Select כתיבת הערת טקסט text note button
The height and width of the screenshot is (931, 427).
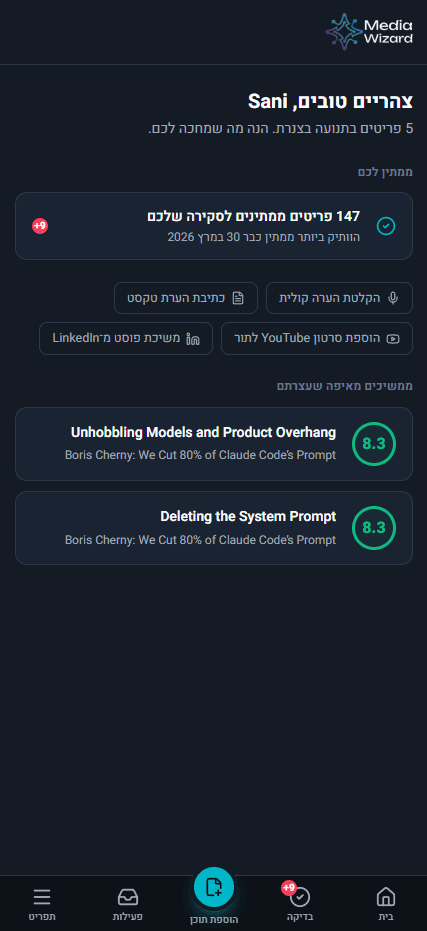click(x=186, y=298)
